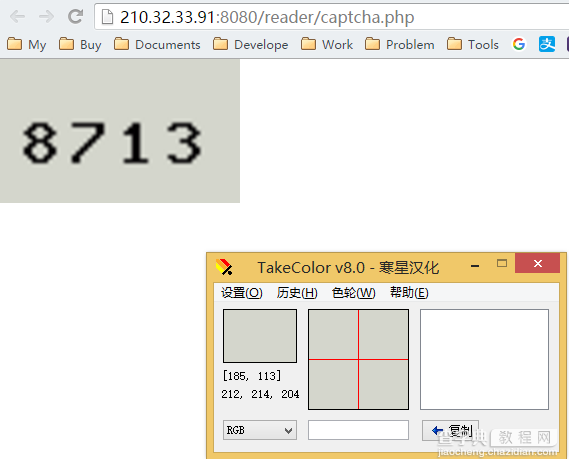Open the 历史(H) menu
569x459 pixels.
tap(297, 292)
